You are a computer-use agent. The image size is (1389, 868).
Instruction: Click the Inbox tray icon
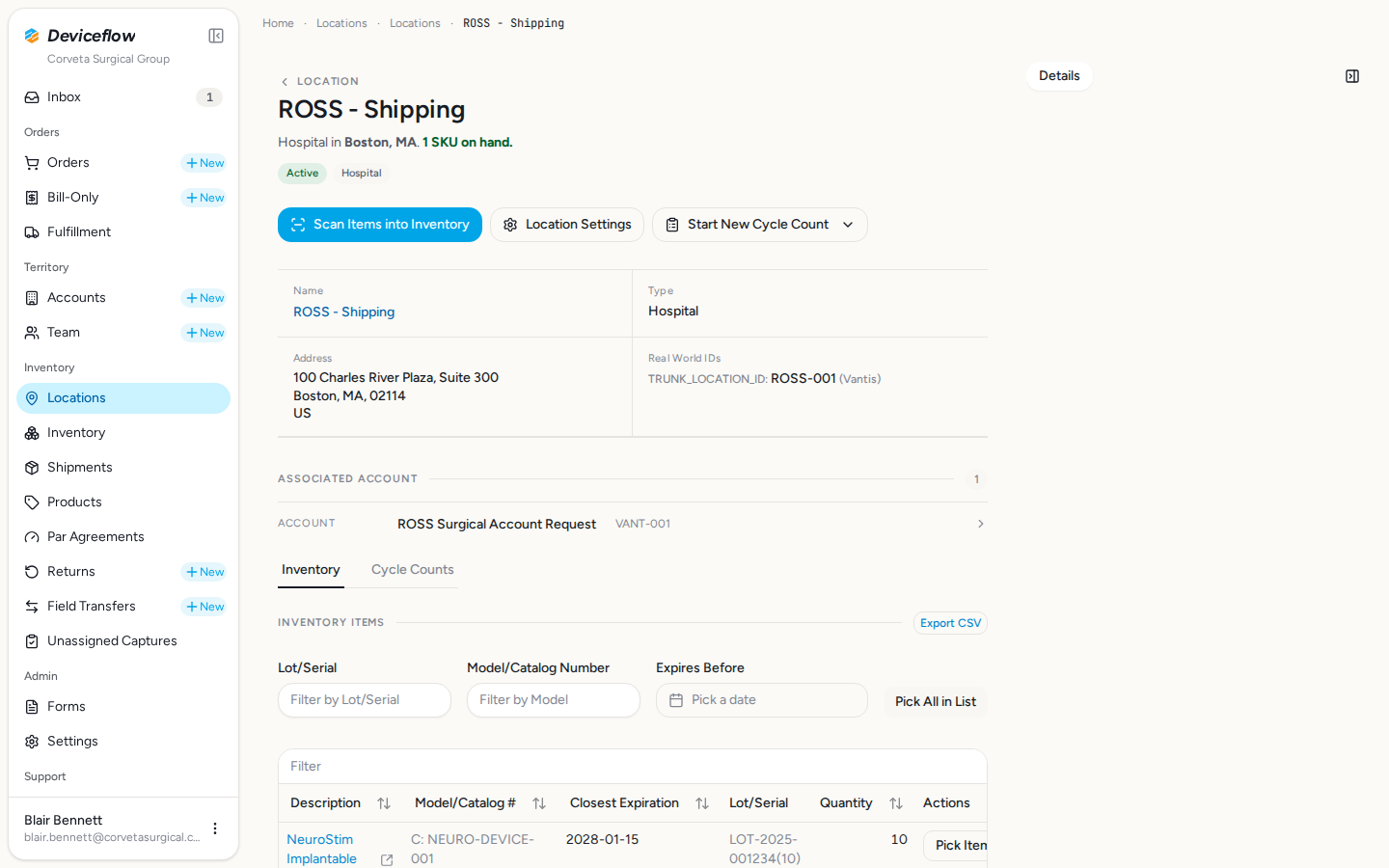(32, 97)
